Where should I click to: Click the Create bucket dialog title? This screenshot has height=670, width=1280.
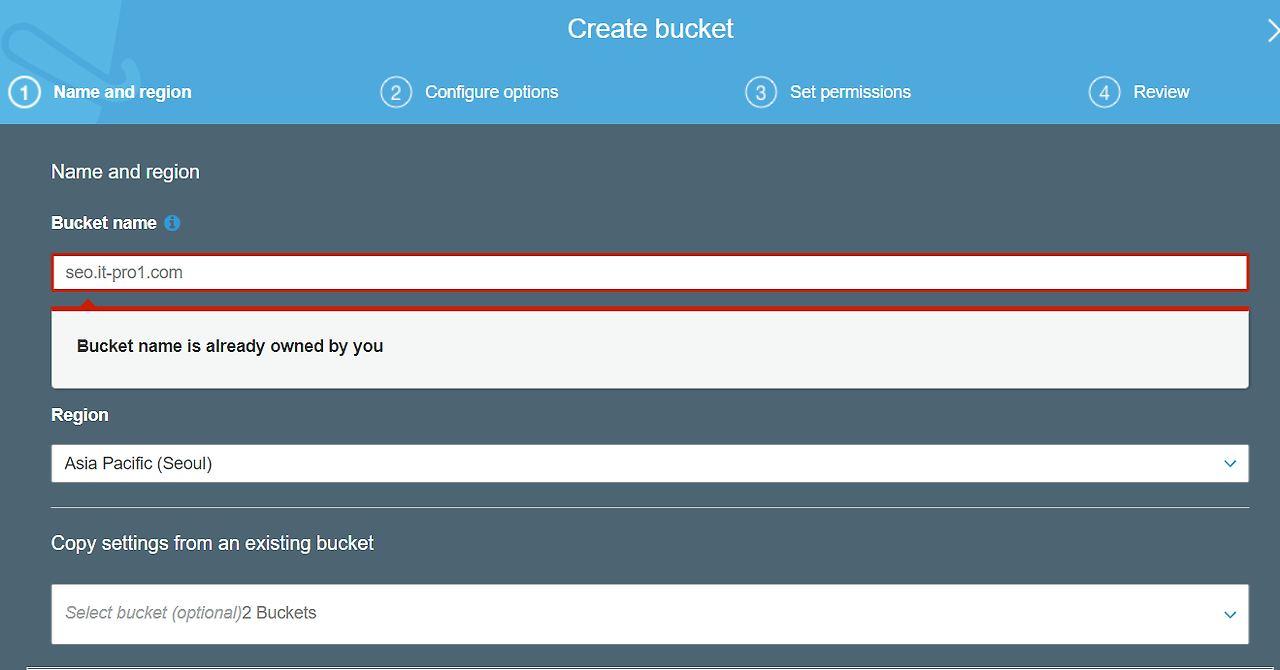click(x=650, y=29)
